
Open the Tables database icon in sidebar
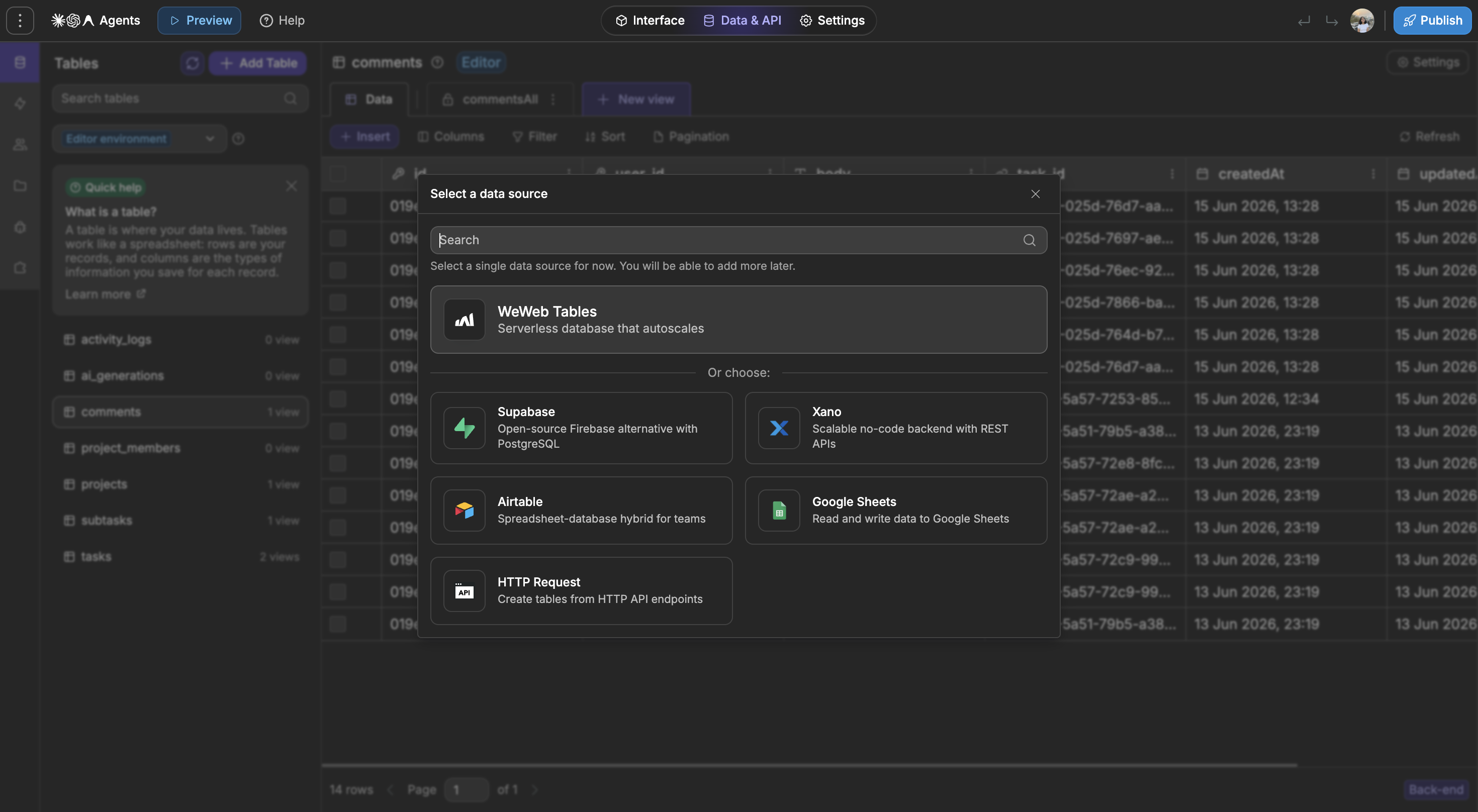coord(20,62)
